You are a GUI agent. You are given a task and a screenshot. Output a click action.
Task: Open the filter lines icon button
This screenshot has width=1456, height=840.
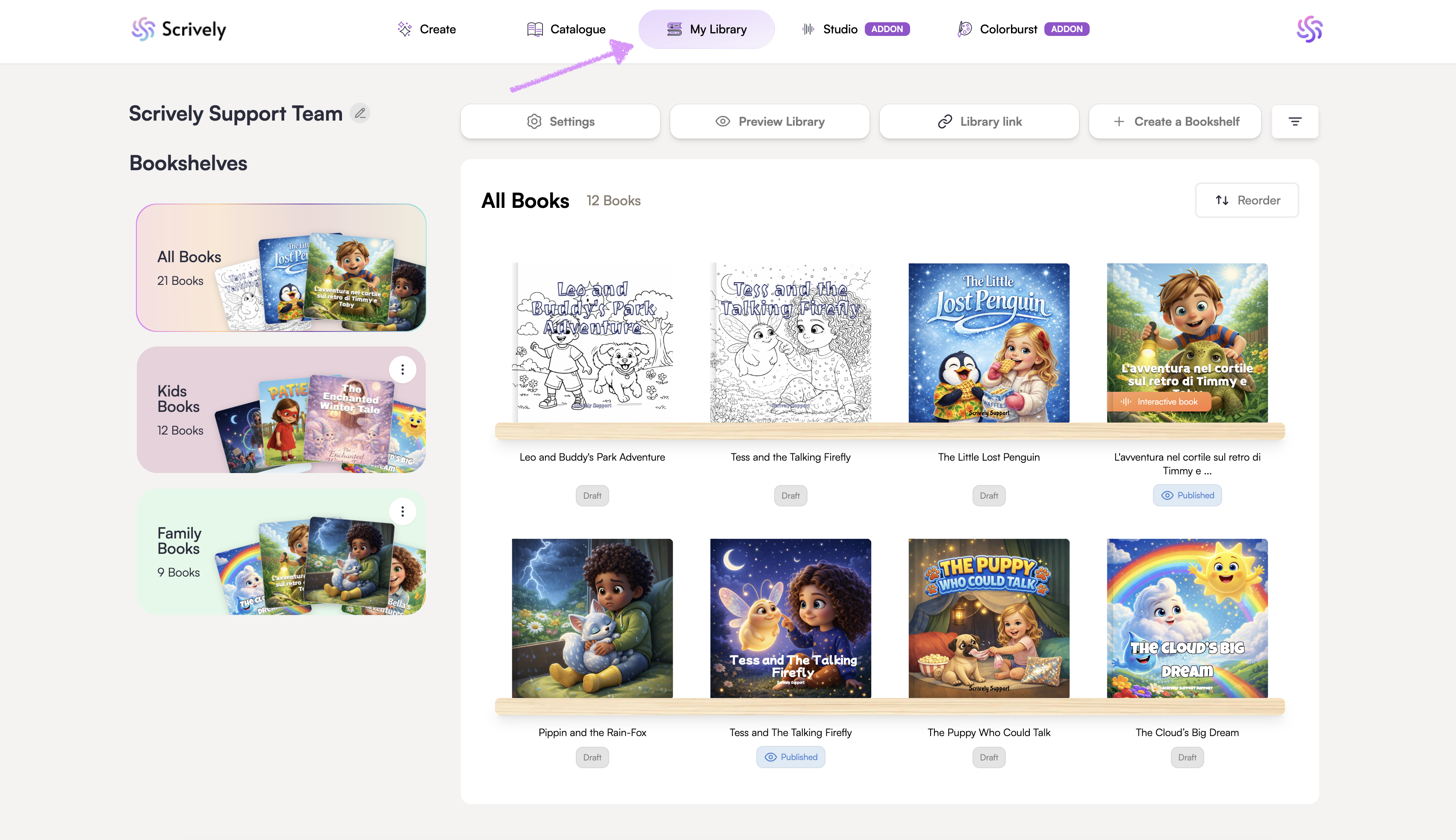pyautogui.click(x=1294, y=121)
